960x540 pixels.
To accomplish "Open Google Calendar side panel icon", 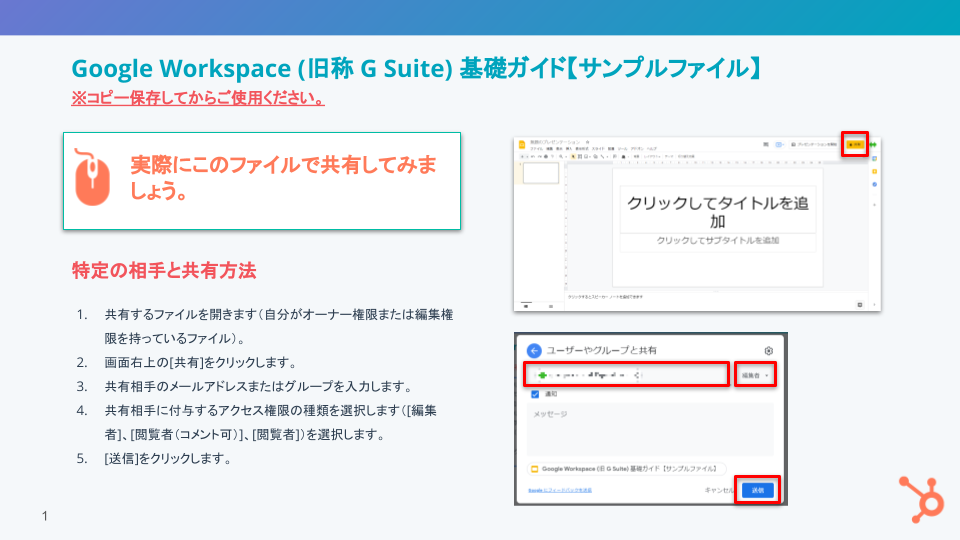I will pos(874,159).
